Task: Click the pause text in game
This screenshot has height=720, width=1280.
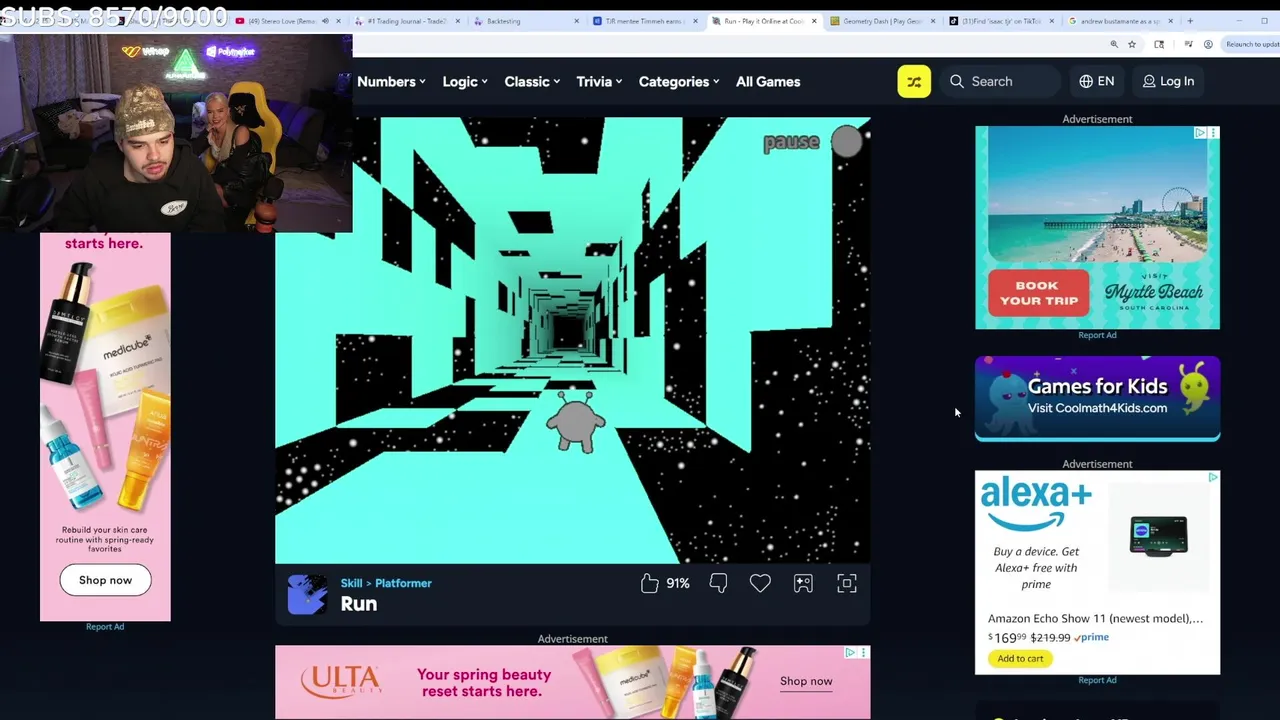Action: (791, 143)
